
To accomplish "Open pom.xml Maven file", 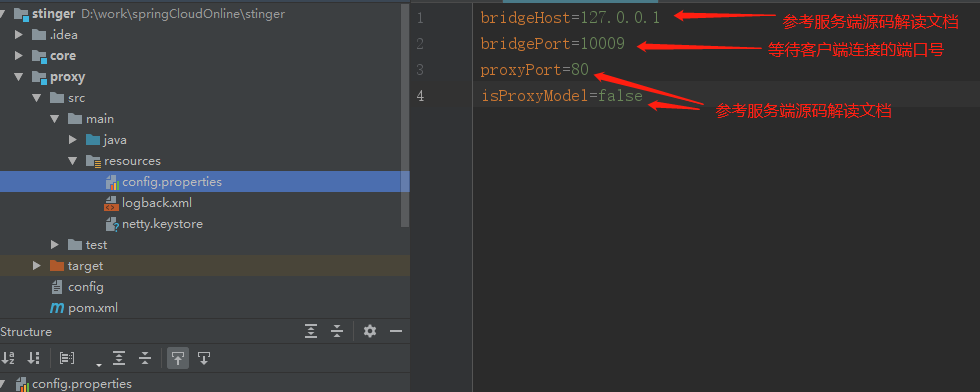I will 84,308.
